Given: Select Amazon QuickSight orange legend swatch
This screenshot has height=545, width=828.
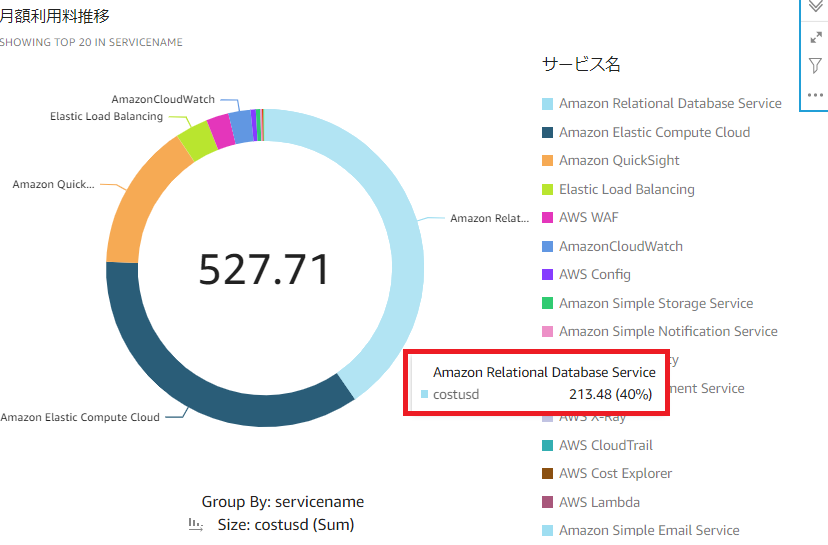Looking at the screenshot, I should pos(548,161).
